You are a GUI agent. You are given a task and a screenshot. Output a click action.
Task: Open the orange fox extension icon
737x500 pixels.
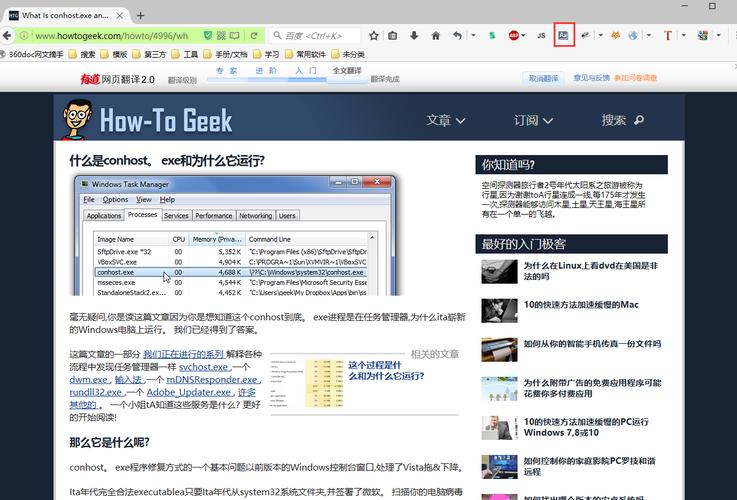[615, 35]
